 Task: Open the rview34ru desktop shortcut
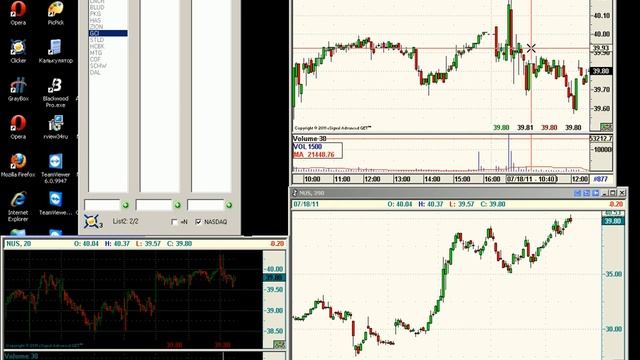pos(56,127)
